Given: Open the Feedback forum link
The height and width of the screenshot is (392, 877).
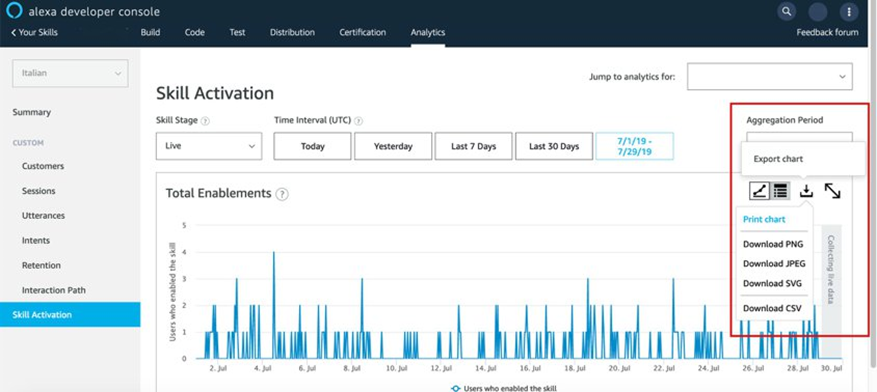Looking at the screenshot, I should pyautogui.click(x=827, y=32).
